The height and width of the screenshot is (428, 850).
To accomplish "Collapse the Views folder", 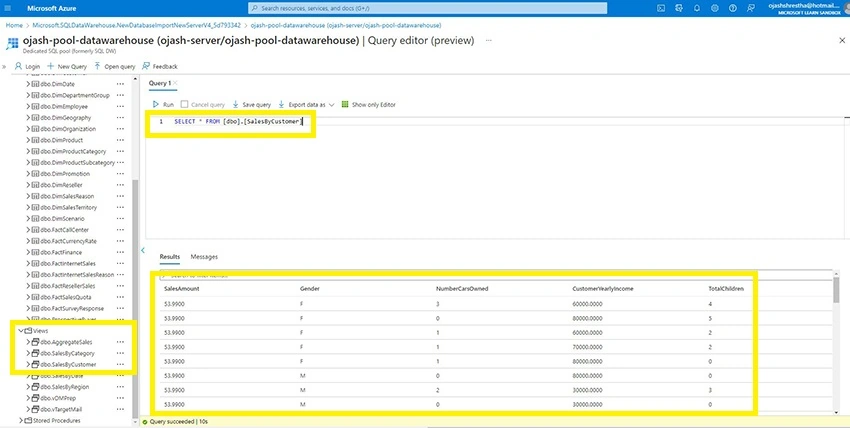I will (x=21, y=330).
